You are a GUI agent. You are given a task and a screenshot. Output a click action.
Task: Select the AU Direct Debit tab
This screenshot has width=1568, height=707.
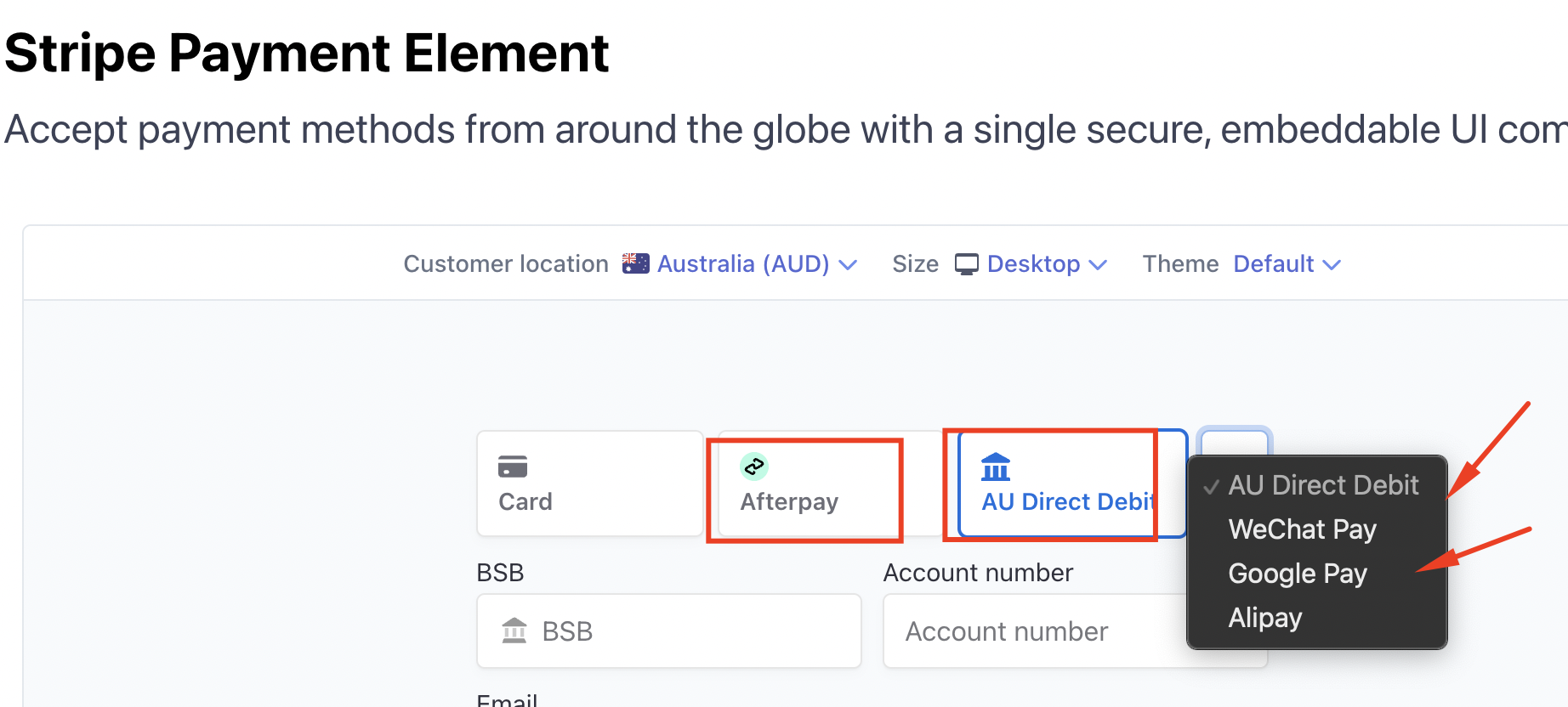(1071, 484)
